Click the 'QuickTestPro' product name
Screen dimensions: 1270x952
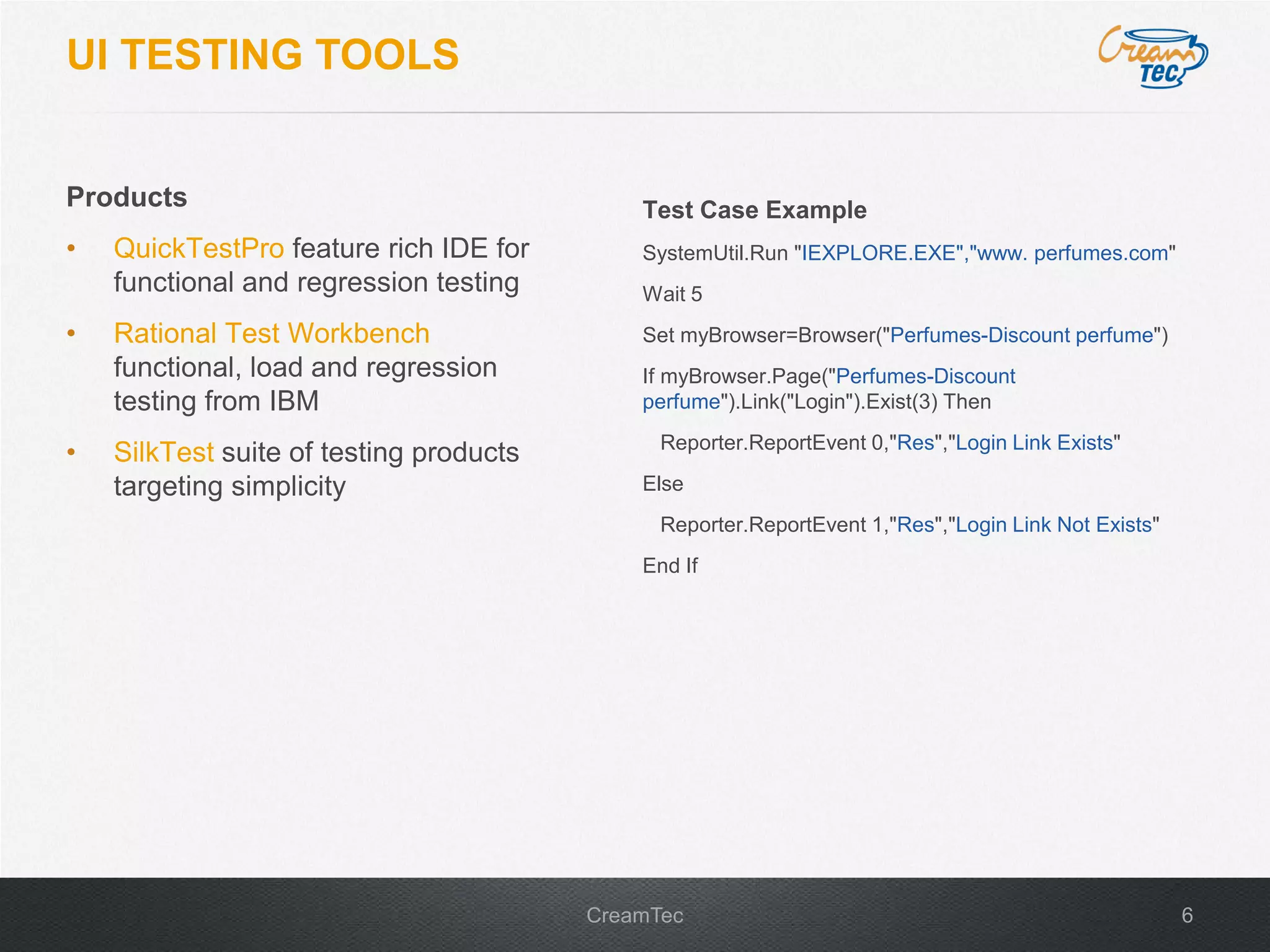[199, 249]
